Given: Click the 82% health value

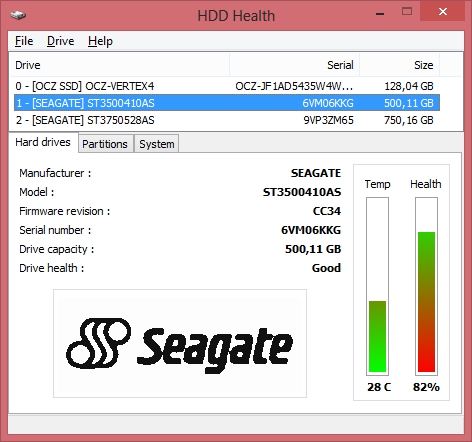Looking at the screenshot, I should 426,387.
